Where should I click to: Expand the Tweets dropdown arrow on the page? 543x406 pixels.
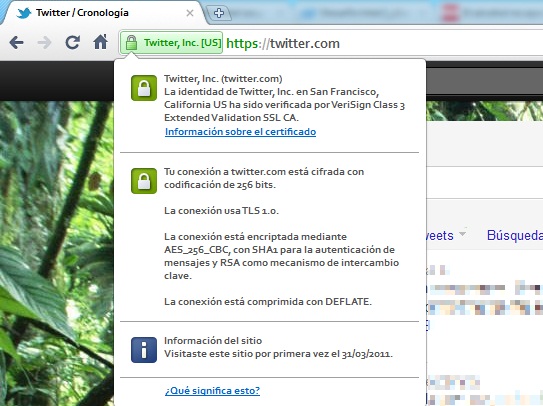[462, 233]
